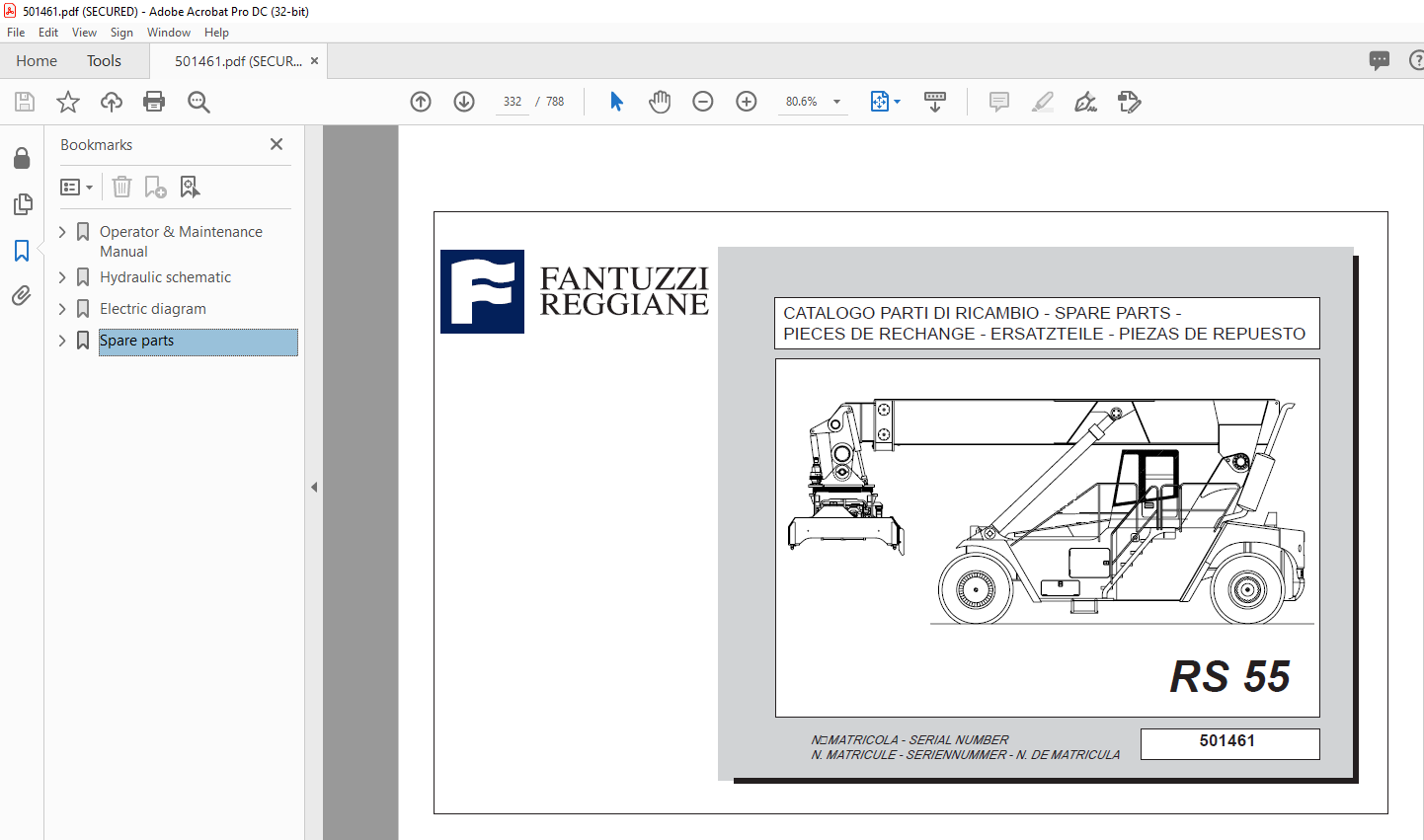Upload file to cloud icon
The image size is (1424, 840).
coord(112,102)
